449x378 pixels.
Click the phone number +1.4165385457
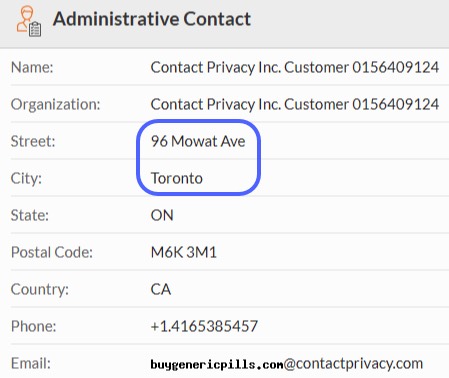pos(204,326)
